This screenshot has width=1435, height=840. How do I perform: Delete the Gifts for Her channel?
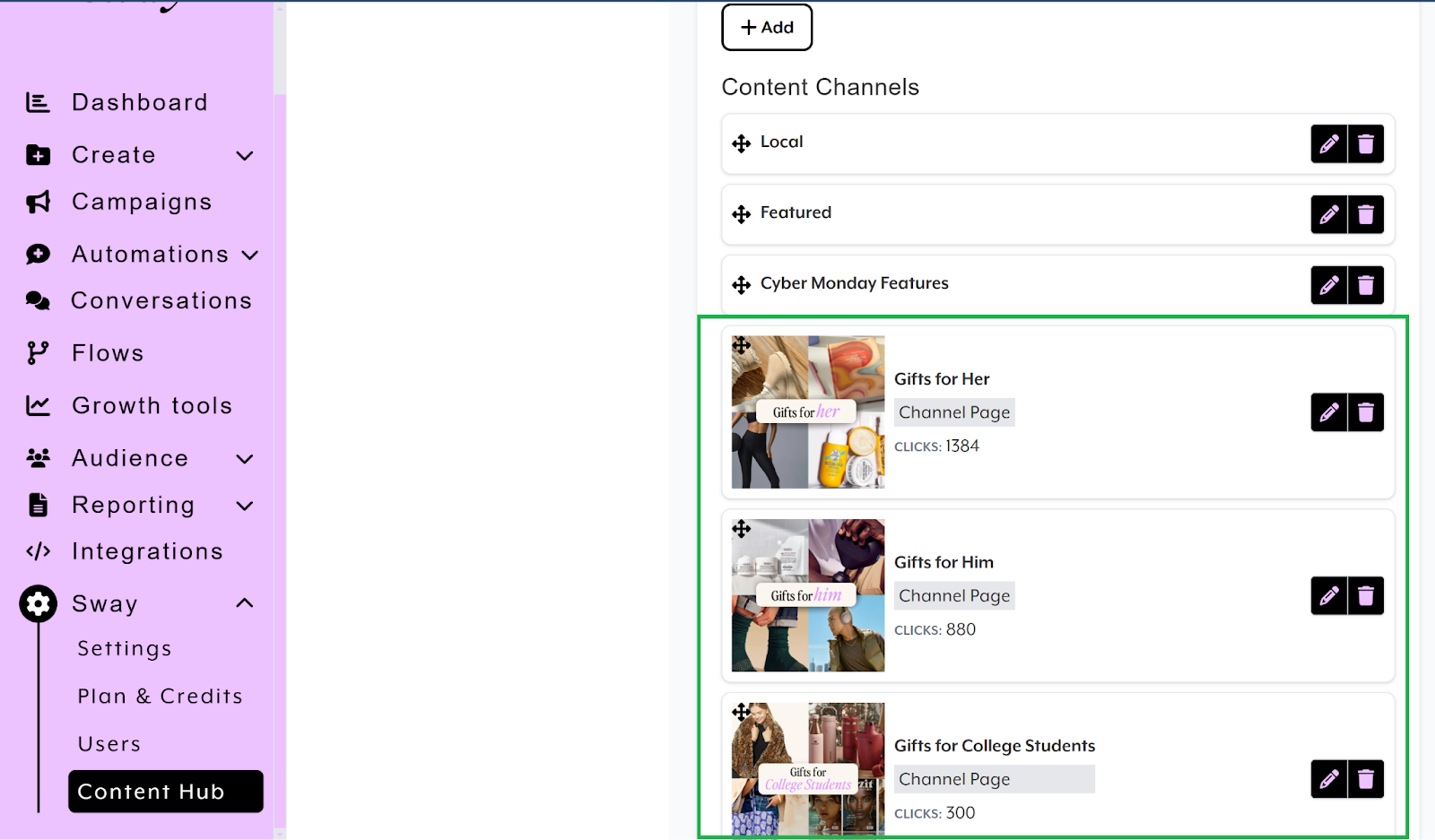click(1366, 412)
